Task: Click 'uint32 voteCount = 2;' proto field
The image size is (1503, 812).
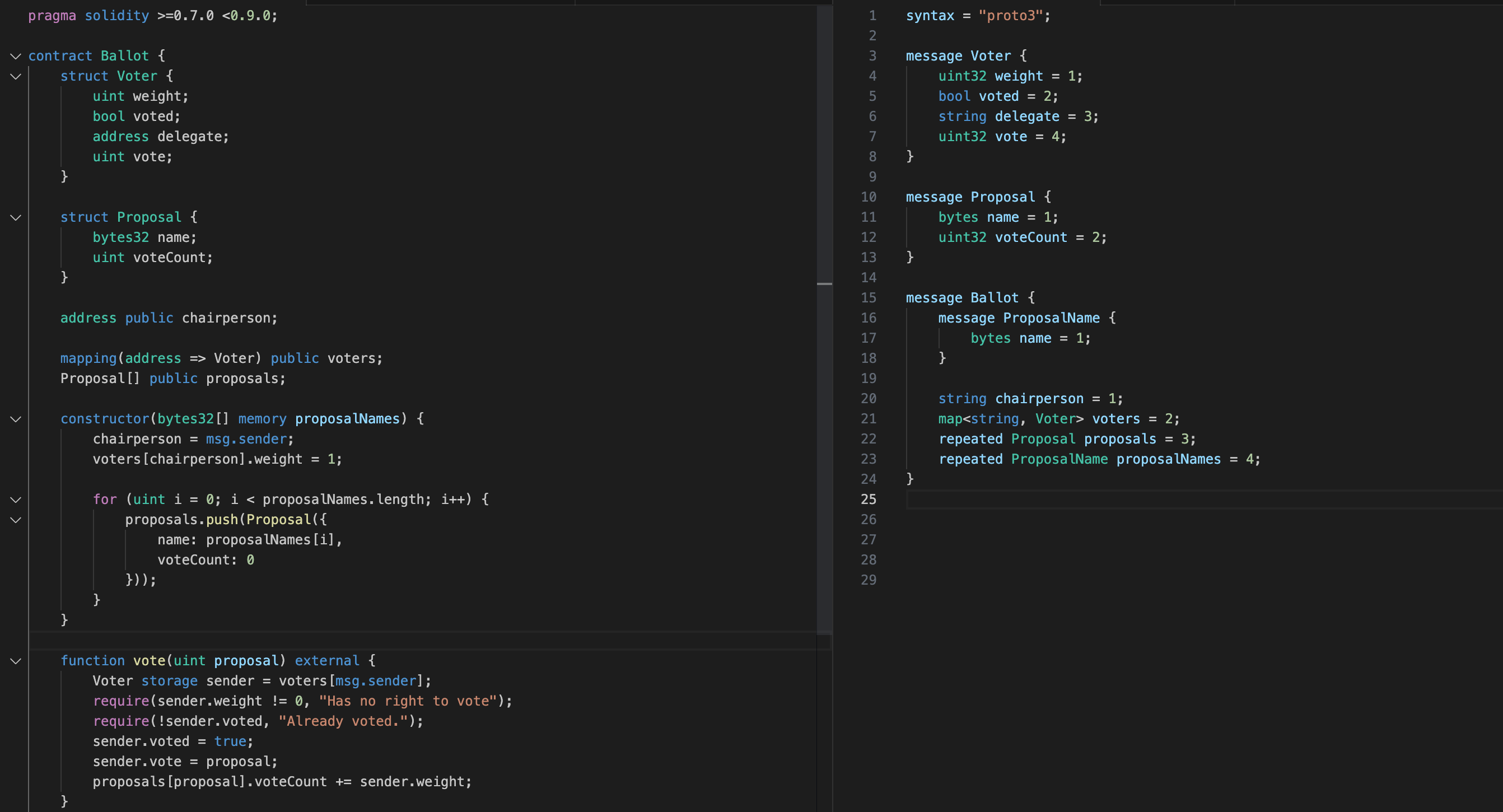Action: [x=1023, y=237]
